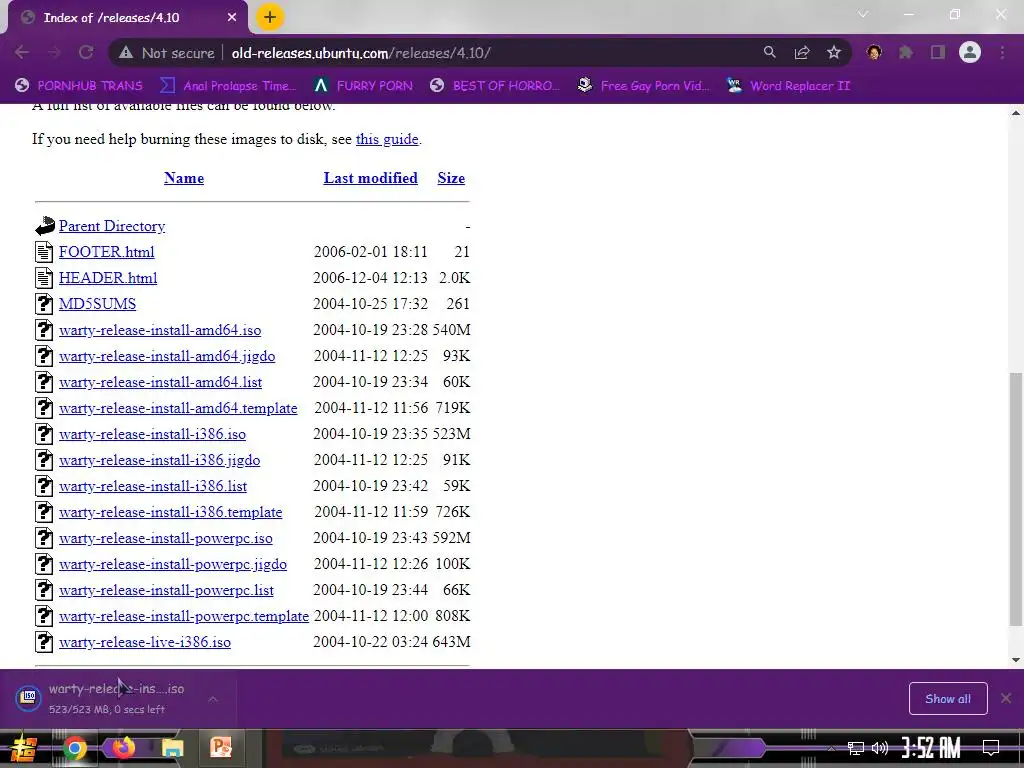Open warty-release-install-amd64.jigdo link
Screen dimensions: 1024x768
(x=167, y=357)
